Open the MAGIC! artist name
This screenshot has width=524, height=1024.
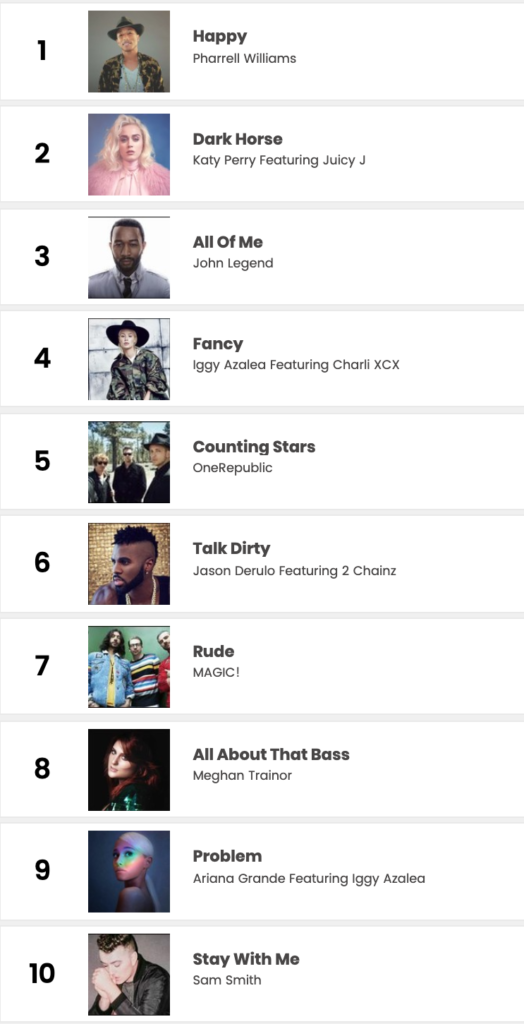tap(216, 673)
